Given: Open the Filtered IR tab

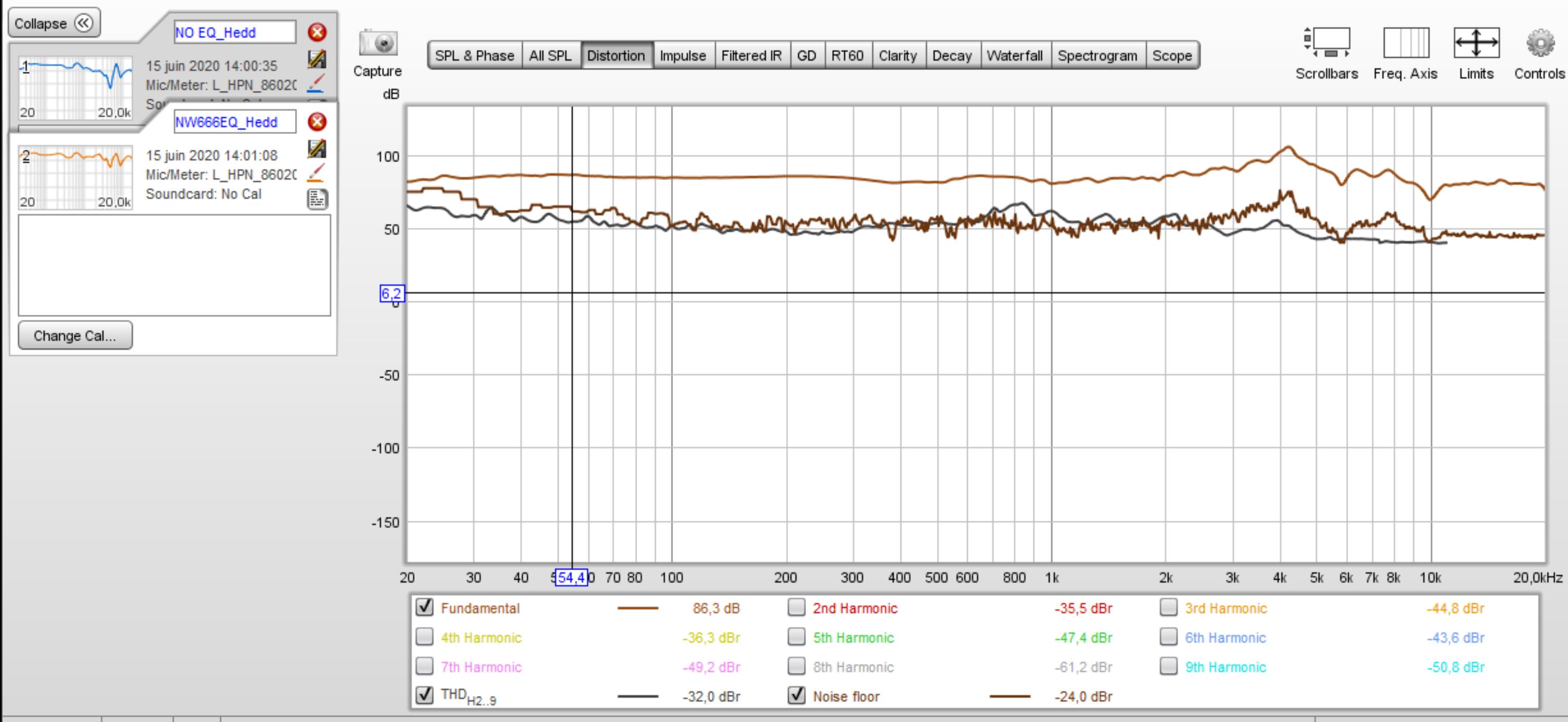Looking at the screenshot, I should click(x=751, y=55).
